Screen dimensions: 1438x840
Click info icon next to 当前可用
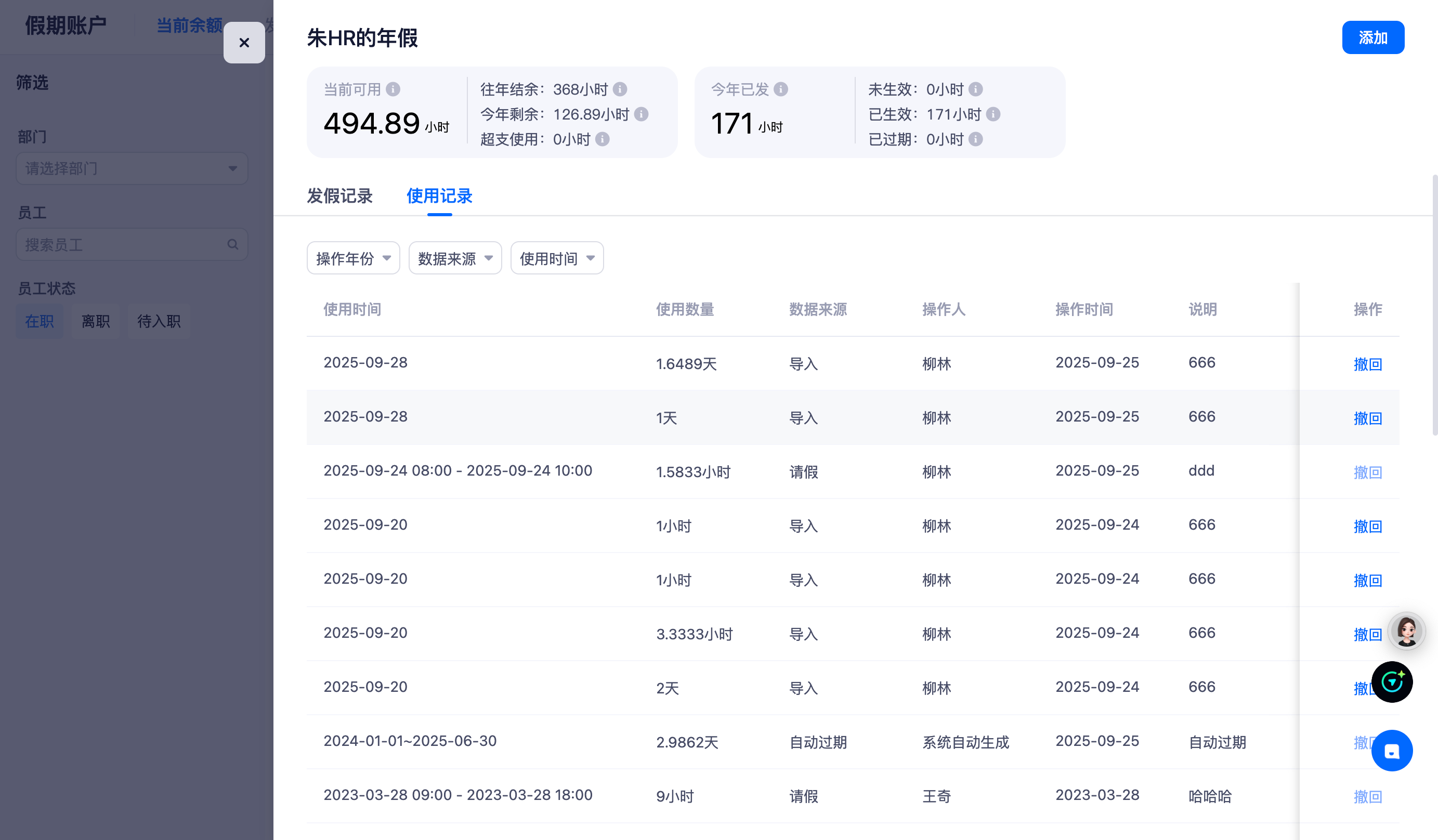pos(393,89)
